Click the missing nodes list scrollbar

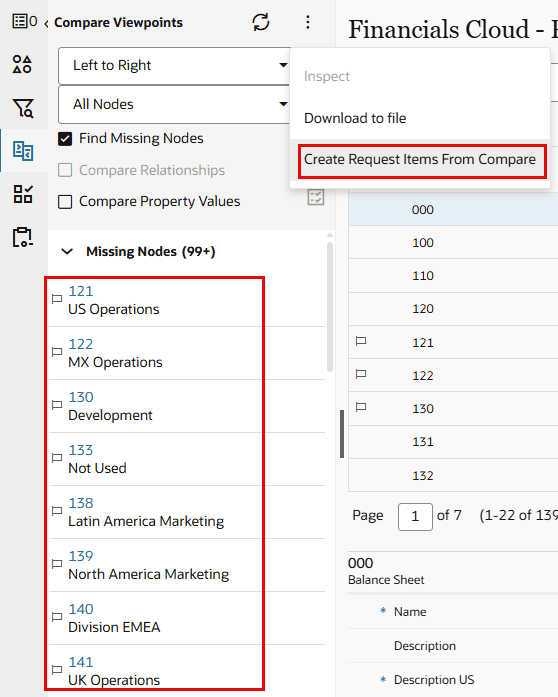330,307
